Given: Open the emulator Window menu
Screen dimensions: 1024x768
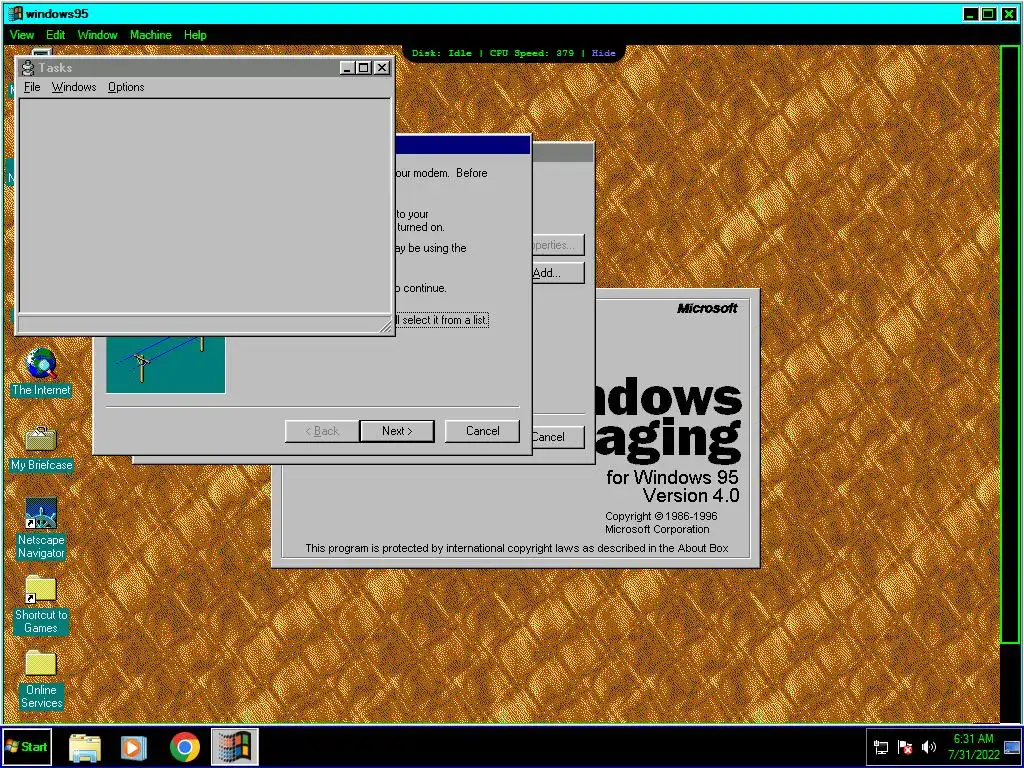Looking at the screenshot, I should point(97,35).
